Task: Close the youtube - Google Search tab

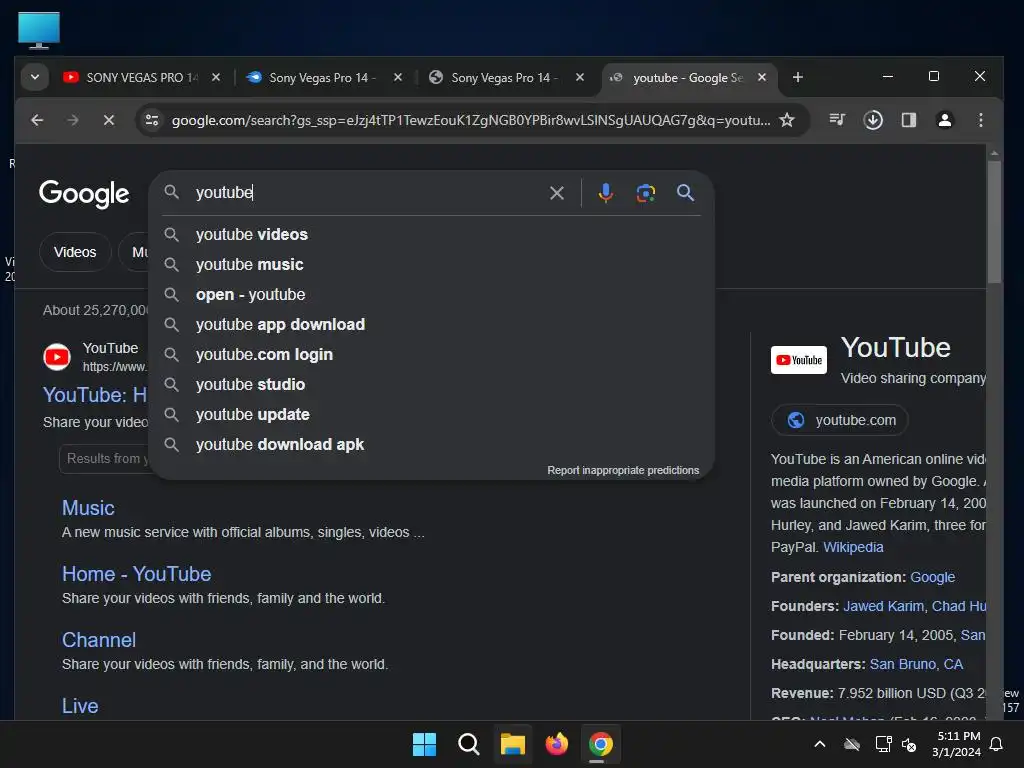Action: (x=761, y=77)
